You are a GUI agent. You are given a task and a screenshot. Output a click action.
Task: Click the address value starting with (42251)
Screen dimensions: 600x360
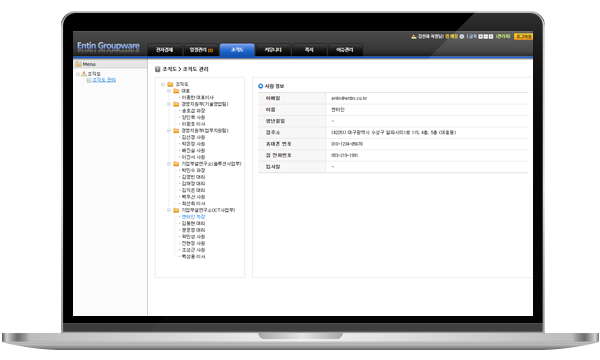pyautogui.click(x=393, y=132)
